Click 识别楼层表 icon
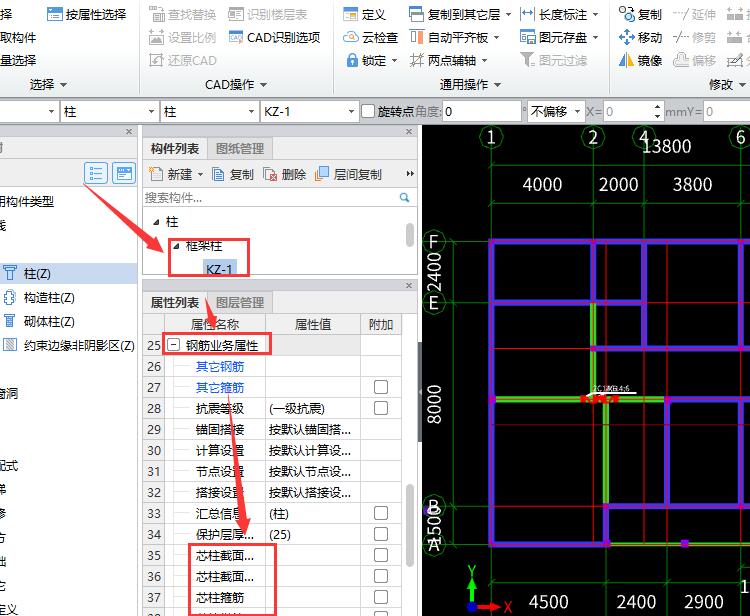The height and width of the screenshot is (616, 750). pos(236,14)
